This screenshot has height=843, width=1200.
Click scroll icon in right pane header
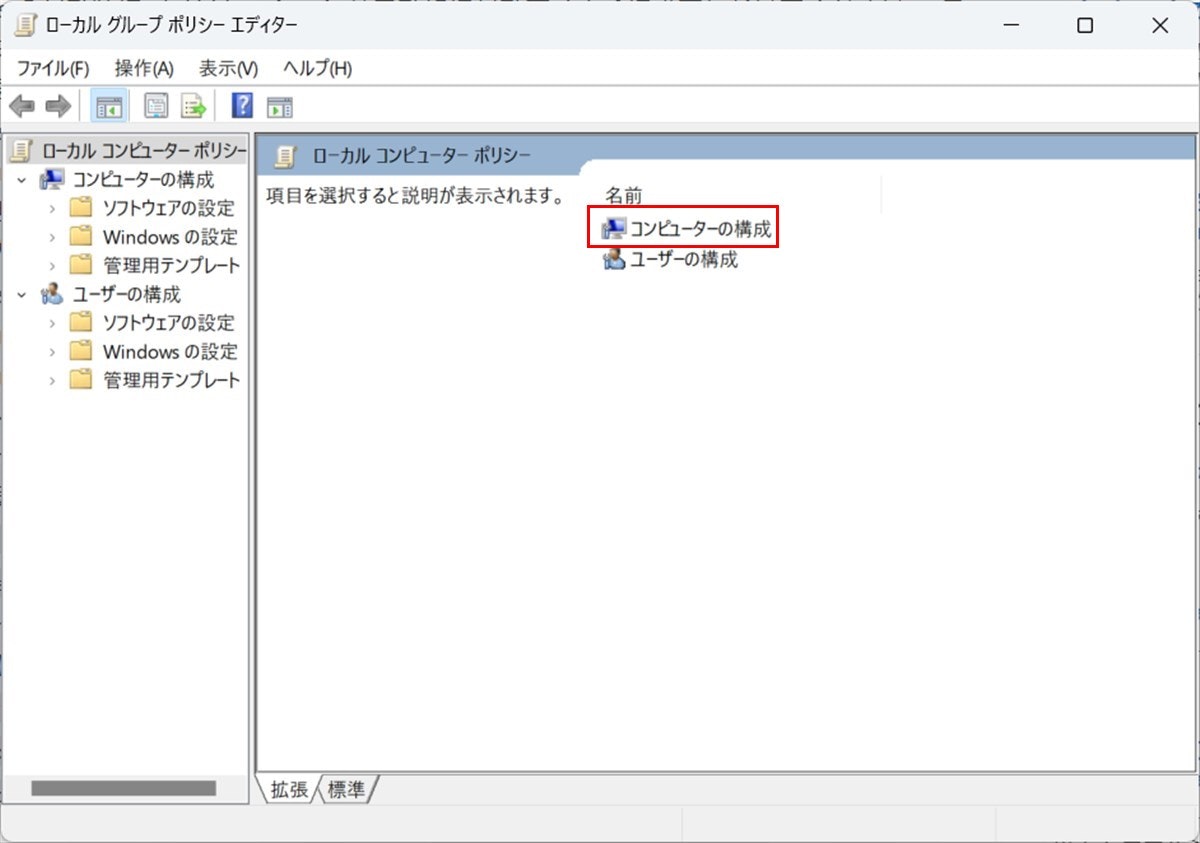tap(287, 156)
